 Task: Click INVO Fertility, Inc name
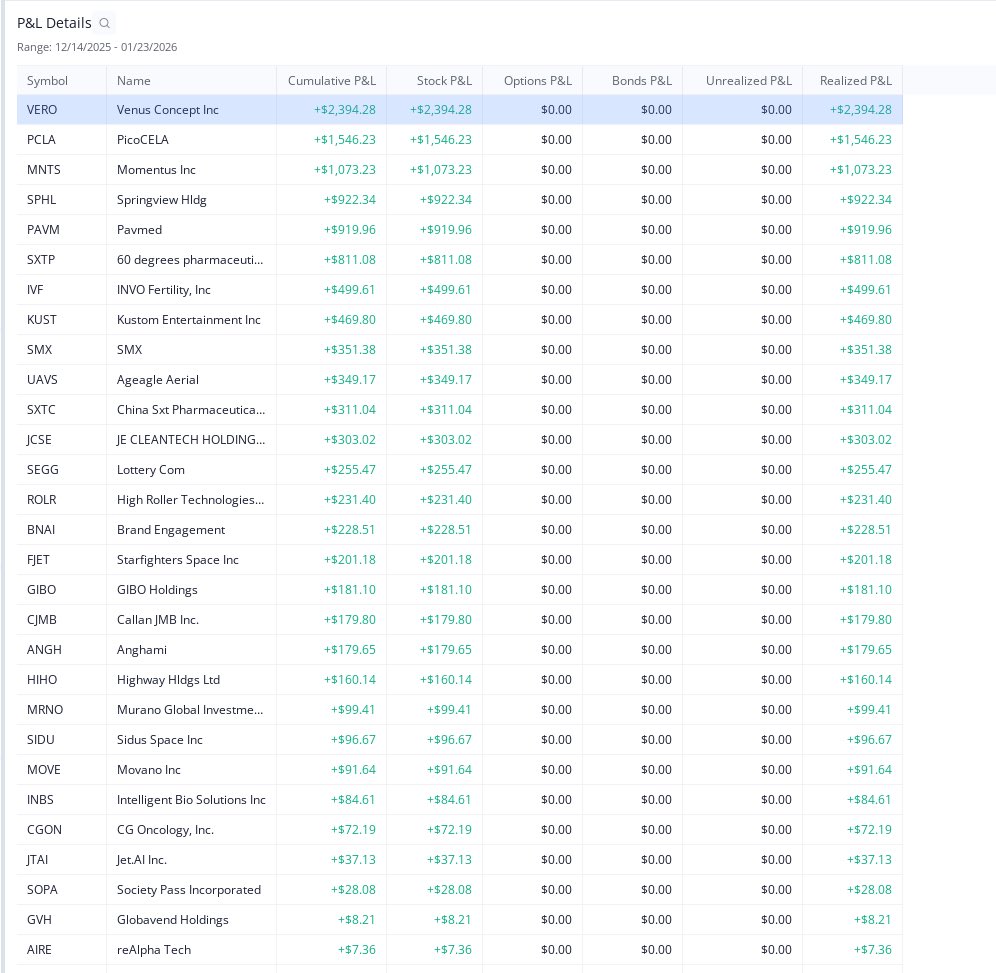[x=163, y=290]
